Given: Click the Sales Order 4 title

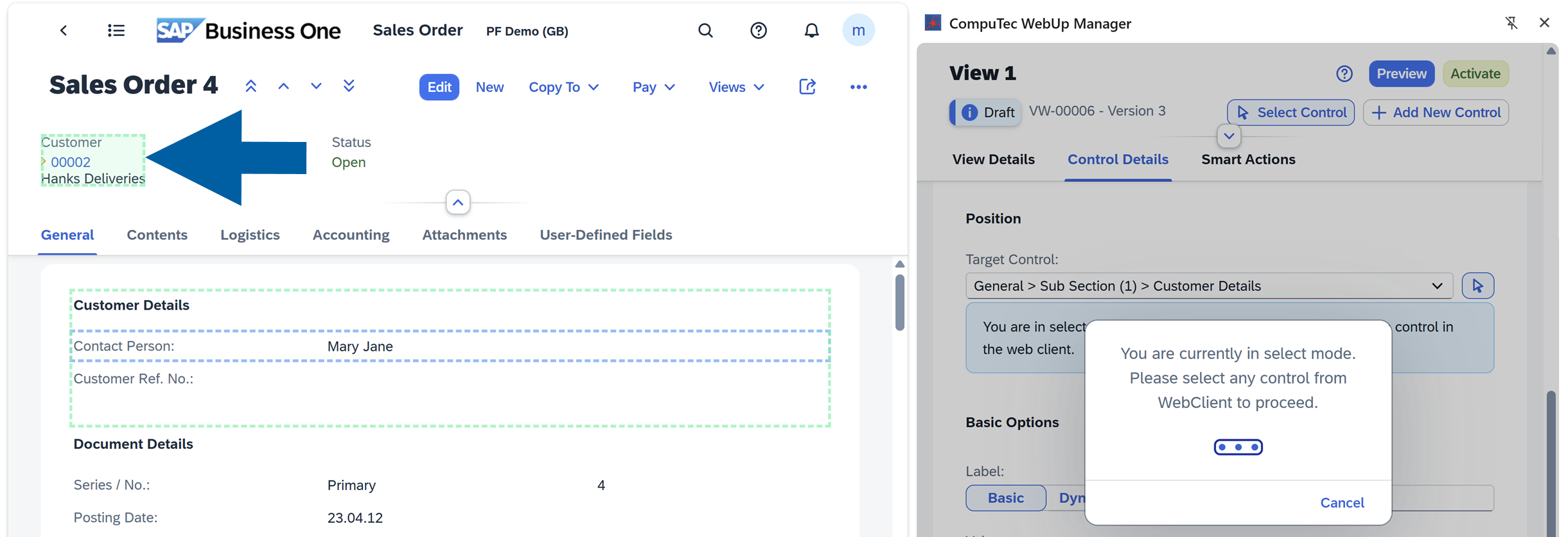Looking at the screenshot, I should (x=134, y=85).
